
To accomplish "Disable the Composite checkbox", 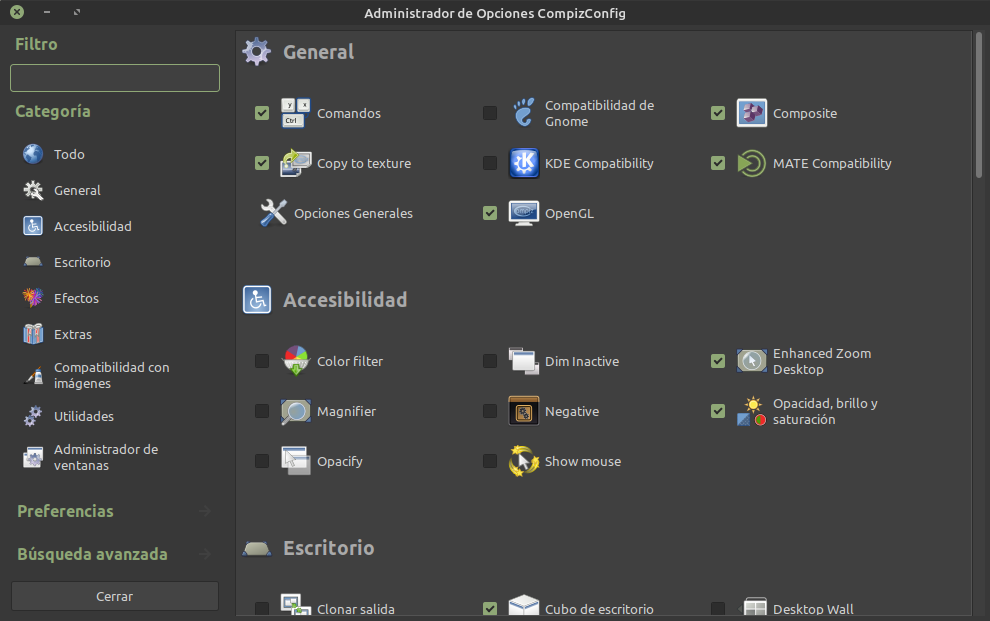I will (718, 113).
